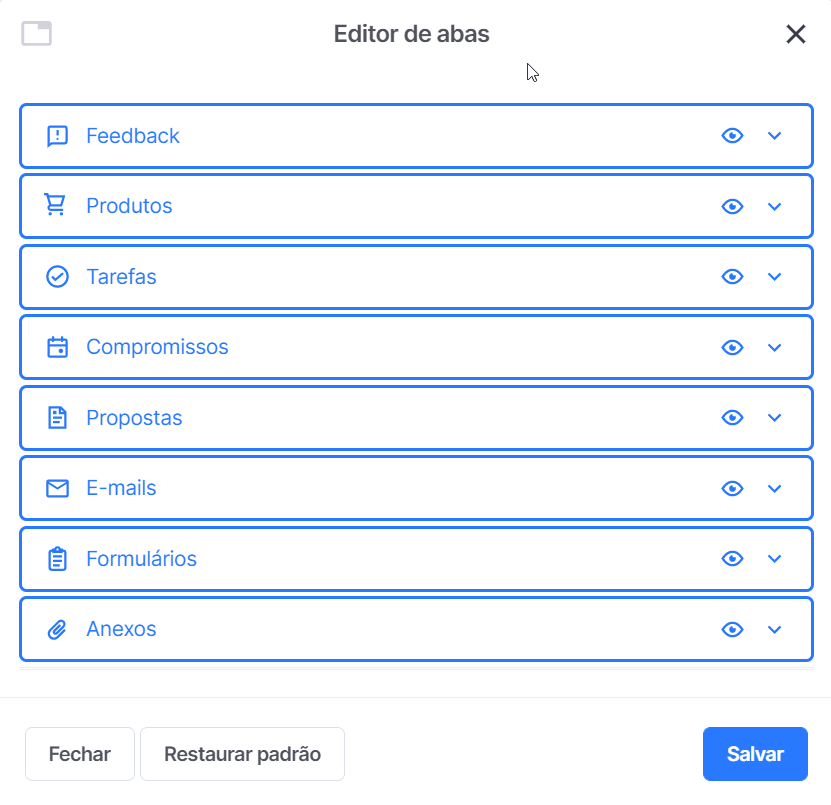Hide the E-mails tab with eye icon
The width and height of the screenshot is (831, 805).
point(732,488)
